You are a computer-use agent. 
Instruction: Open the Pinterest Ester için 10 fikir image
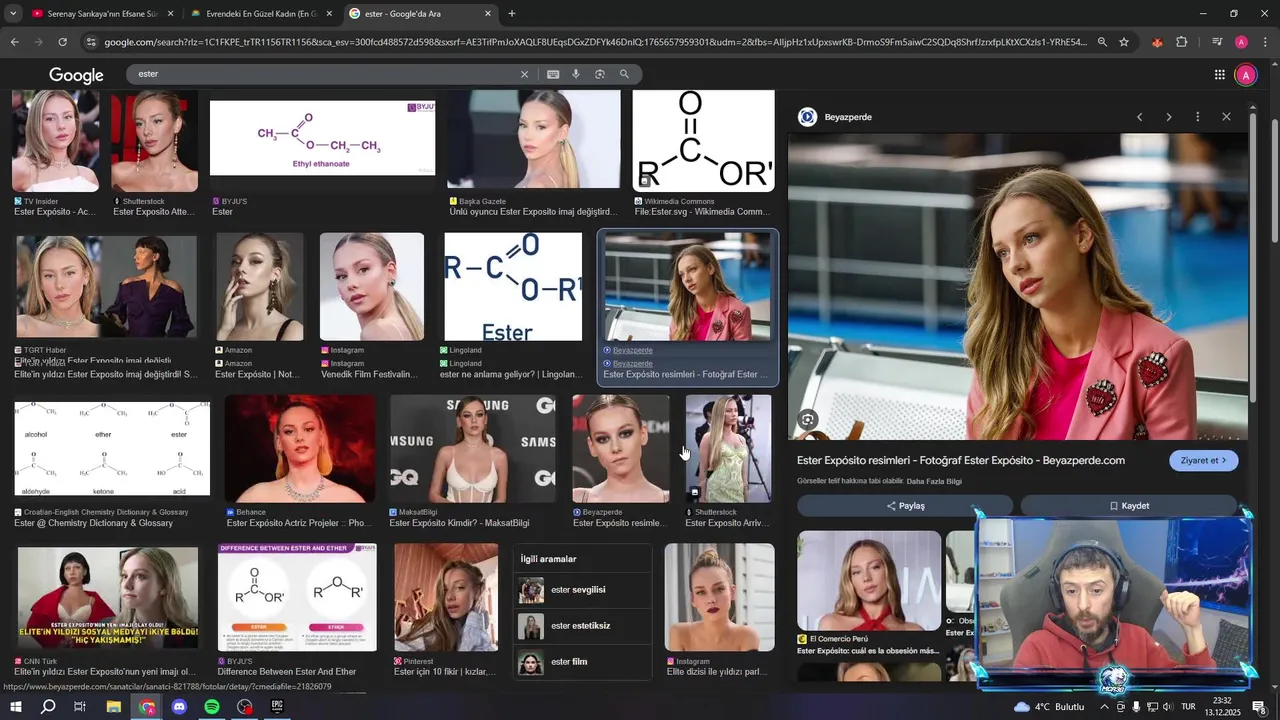446,597
